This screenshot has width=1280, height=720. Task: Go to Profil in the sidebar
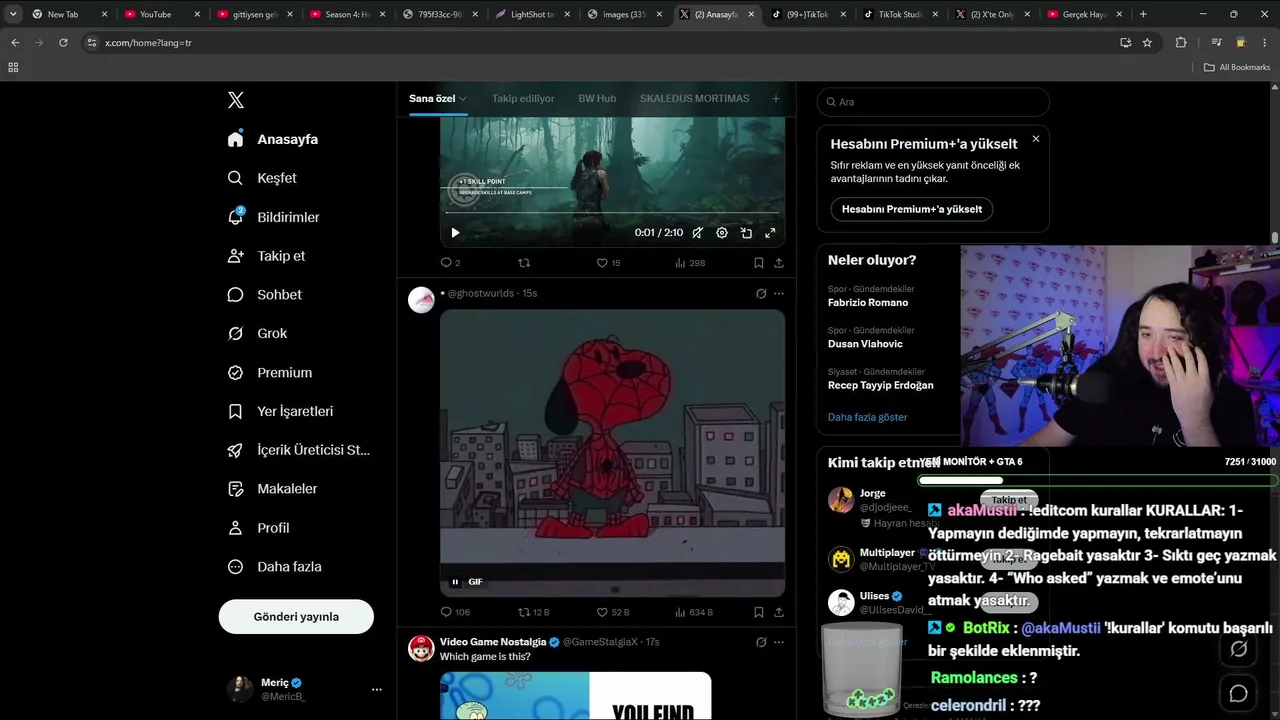(259, 528)
